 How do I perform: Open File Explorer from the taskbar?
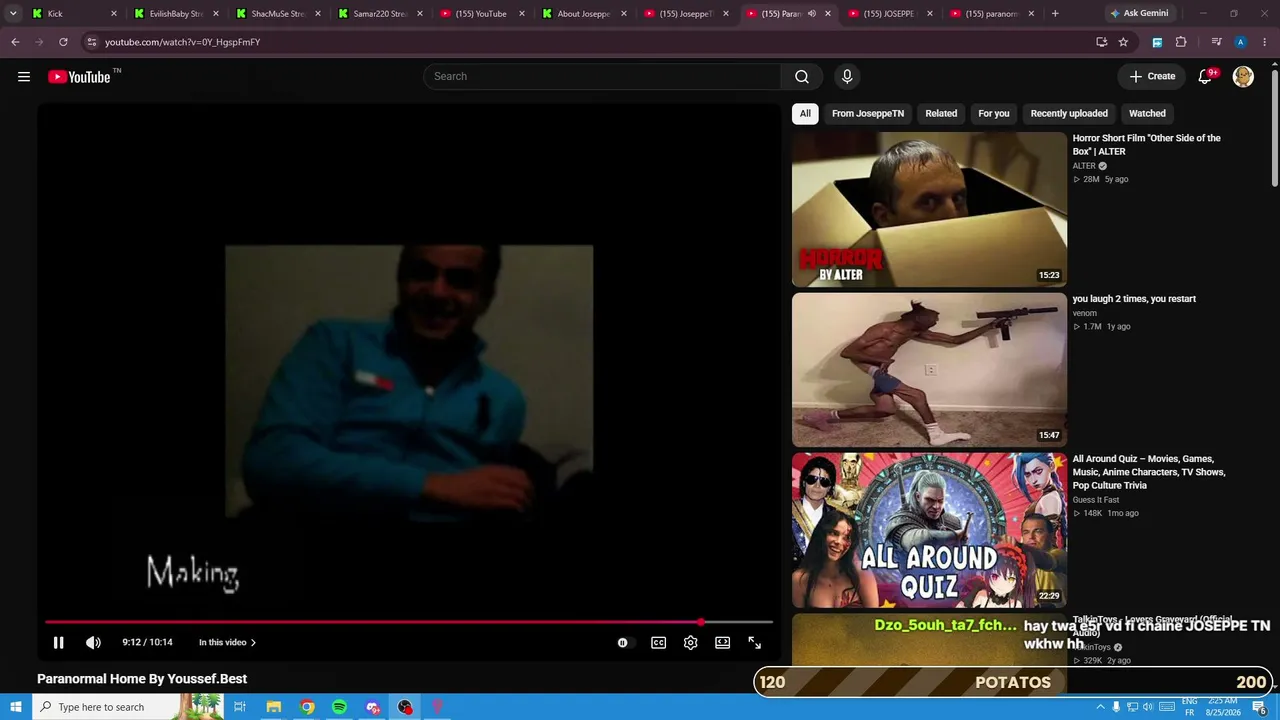click(x=273, y=707)
